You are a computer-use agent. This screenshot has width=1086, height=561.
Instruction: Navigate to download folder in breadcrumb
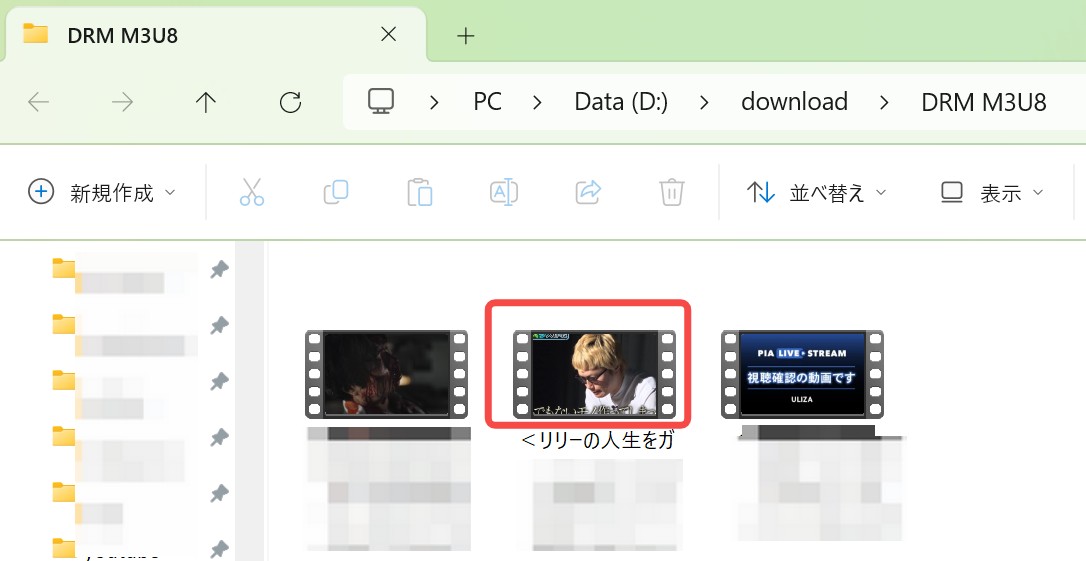794,102
